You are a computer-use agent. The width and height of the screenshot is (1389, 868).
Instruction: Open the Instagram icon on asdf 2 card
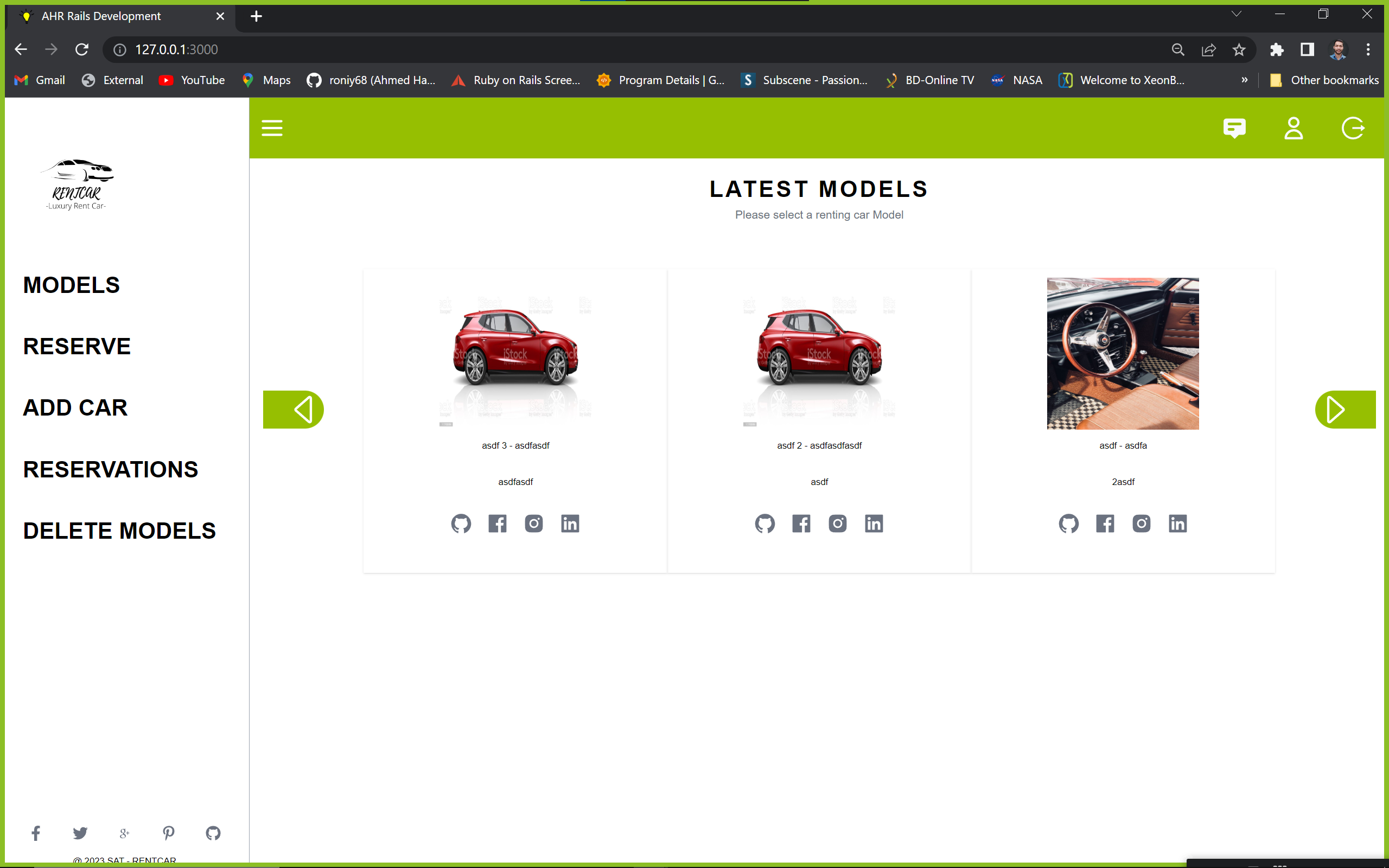pos(837,524)
